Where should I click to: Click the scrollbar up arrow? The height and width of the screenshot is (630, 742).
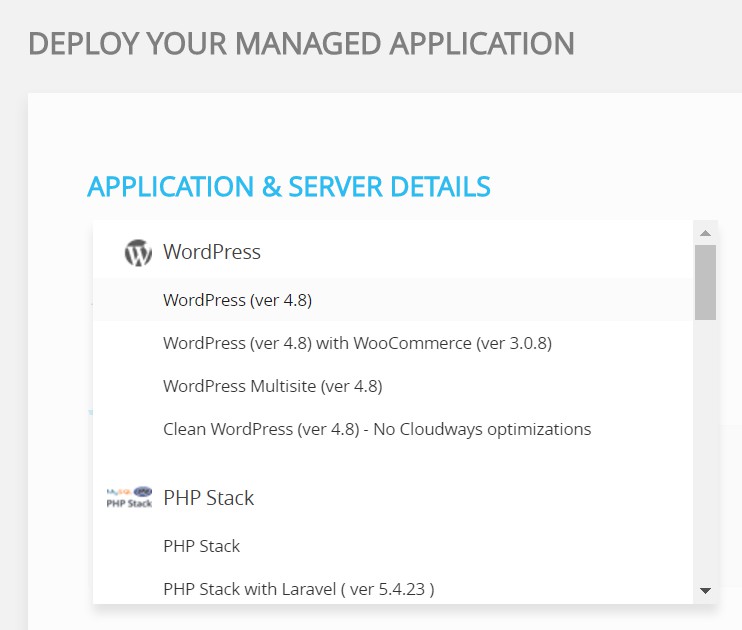tap(706, 233)
